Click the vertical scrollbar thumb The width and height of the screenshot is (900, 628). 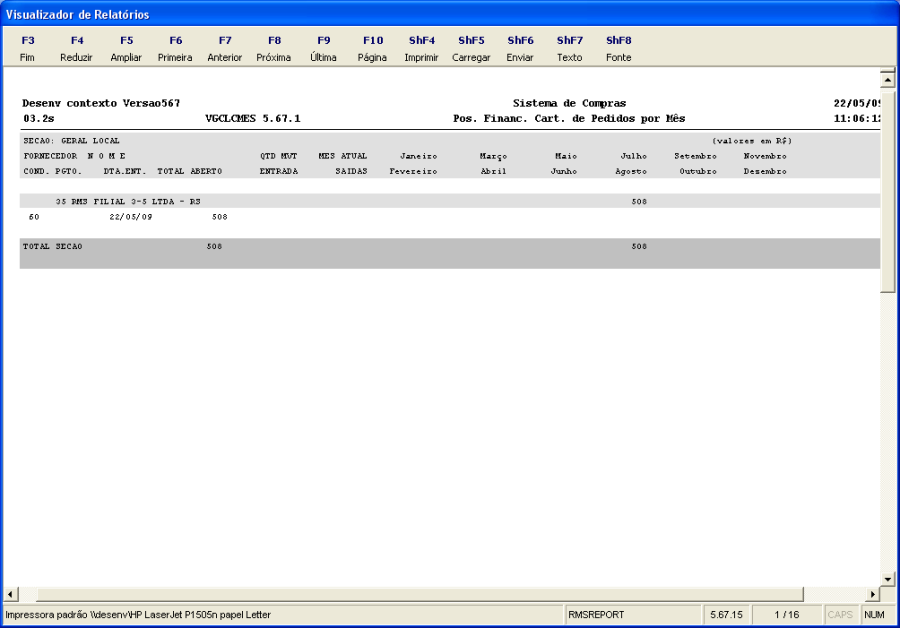(x=887, y=191)
